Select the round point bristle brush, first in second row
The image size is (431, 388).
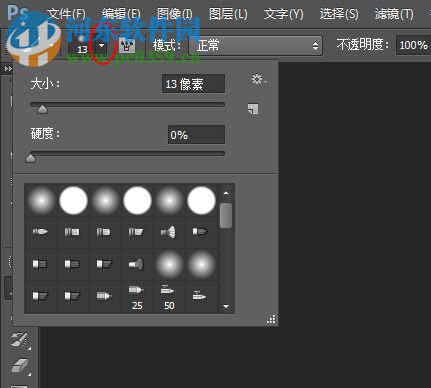click(40, 232)
